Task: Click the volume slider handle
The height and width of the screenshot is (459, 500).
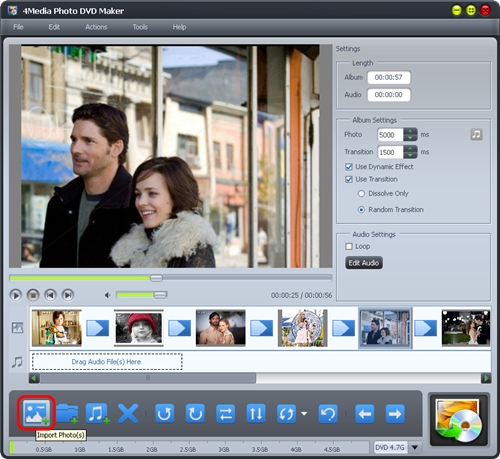Action: point(160,295)
